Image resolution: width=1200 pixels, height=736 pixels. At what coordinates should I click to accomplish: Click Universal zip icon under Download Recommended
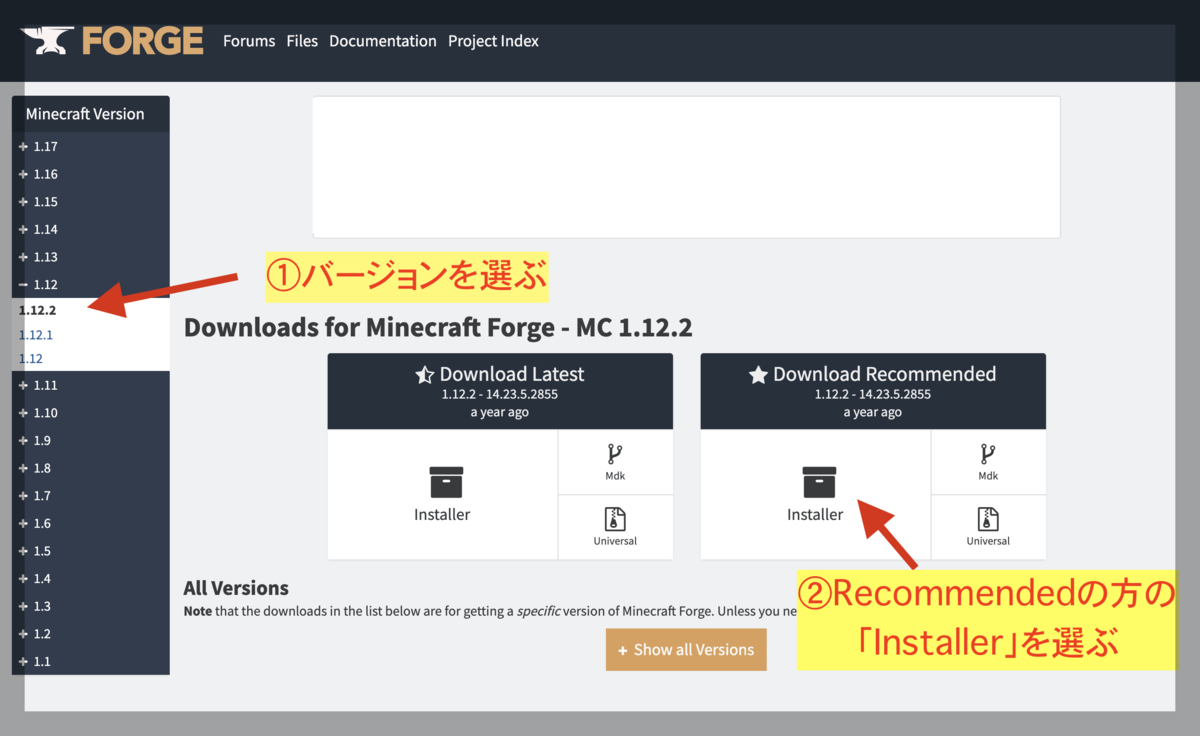pyautogui.click(x=988, y=519)
